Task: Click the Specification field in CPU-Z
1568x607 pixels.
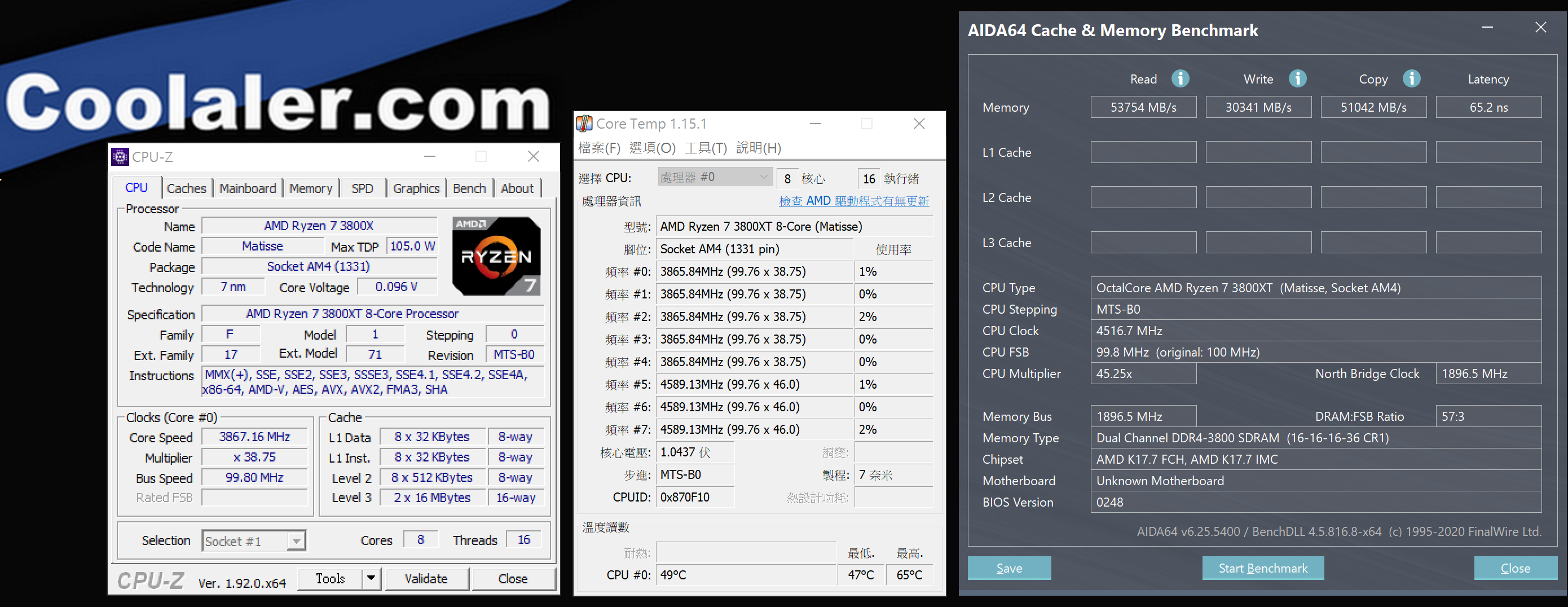Action: 372,314
